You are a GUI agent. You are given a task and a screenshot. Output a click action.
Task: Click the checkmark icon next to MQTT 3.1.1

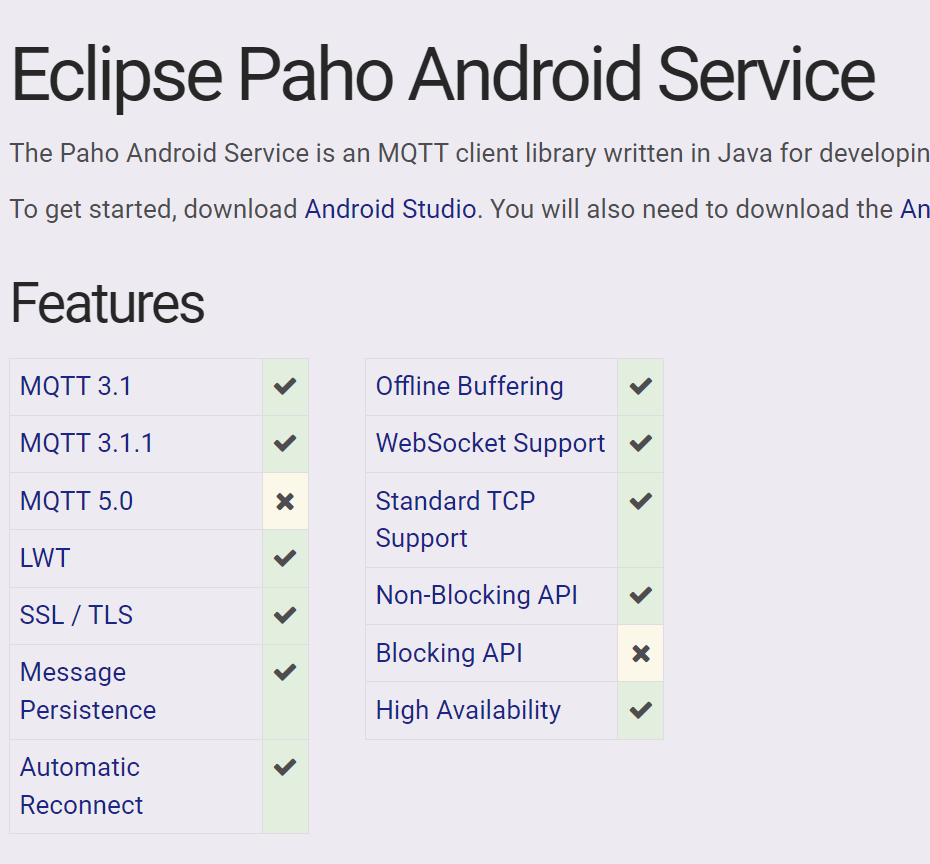coord(285,444)
